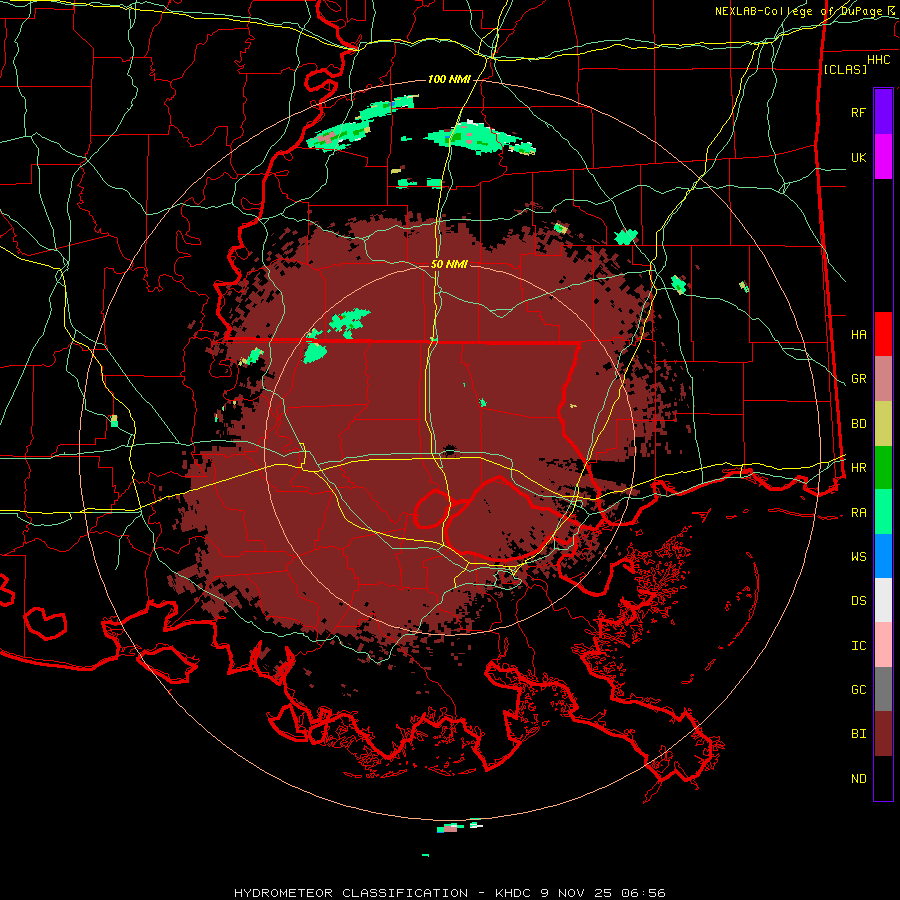Click the BD legend label
The image size is (900, 900).
tap(858, 424)
